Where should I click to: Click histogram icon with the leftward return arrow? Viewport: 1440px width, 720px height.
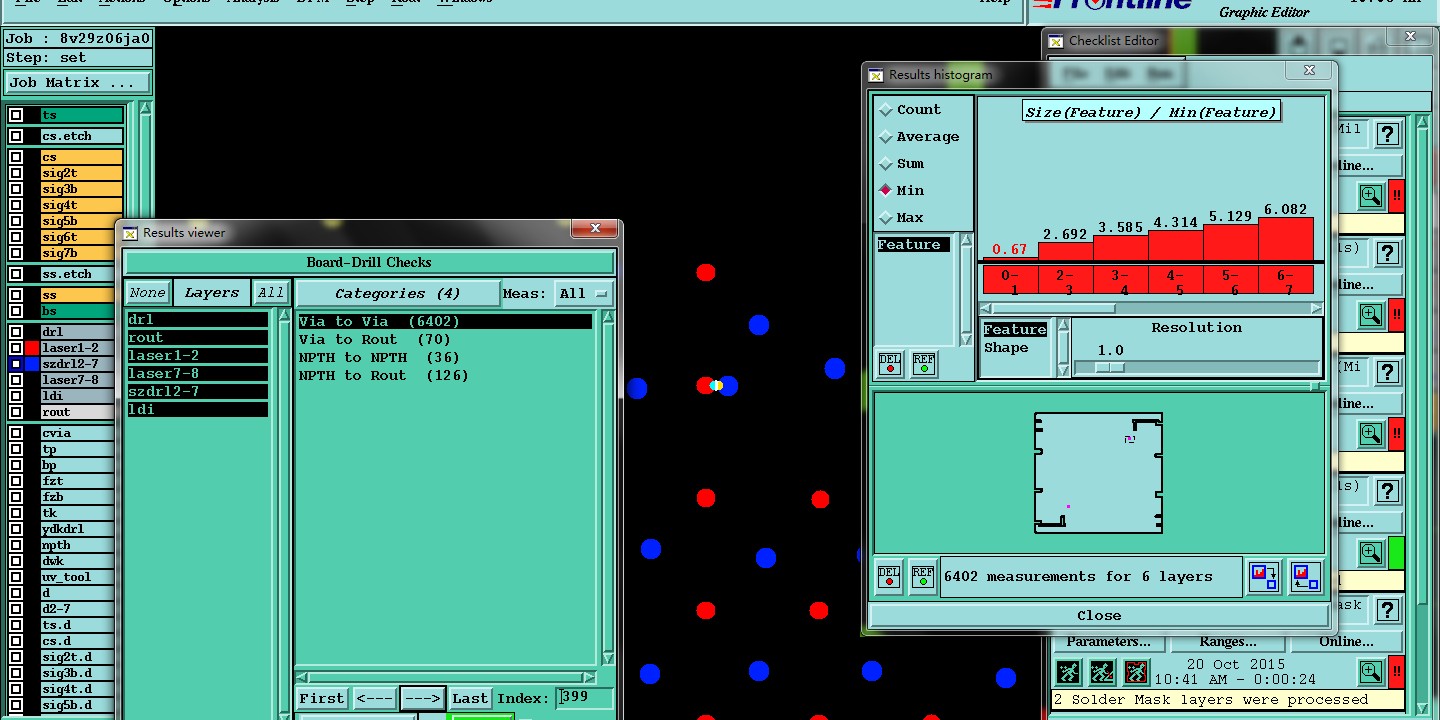tap(1305, 577)
